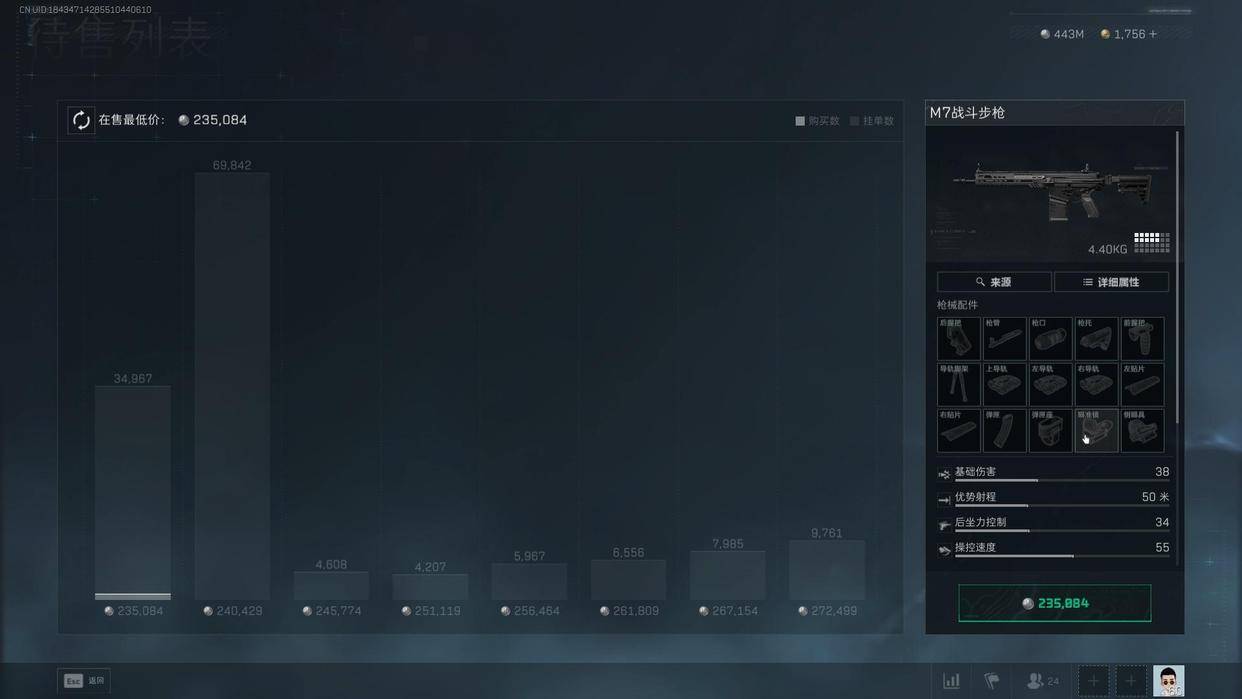Click the 来源 source button

(994, 282)
